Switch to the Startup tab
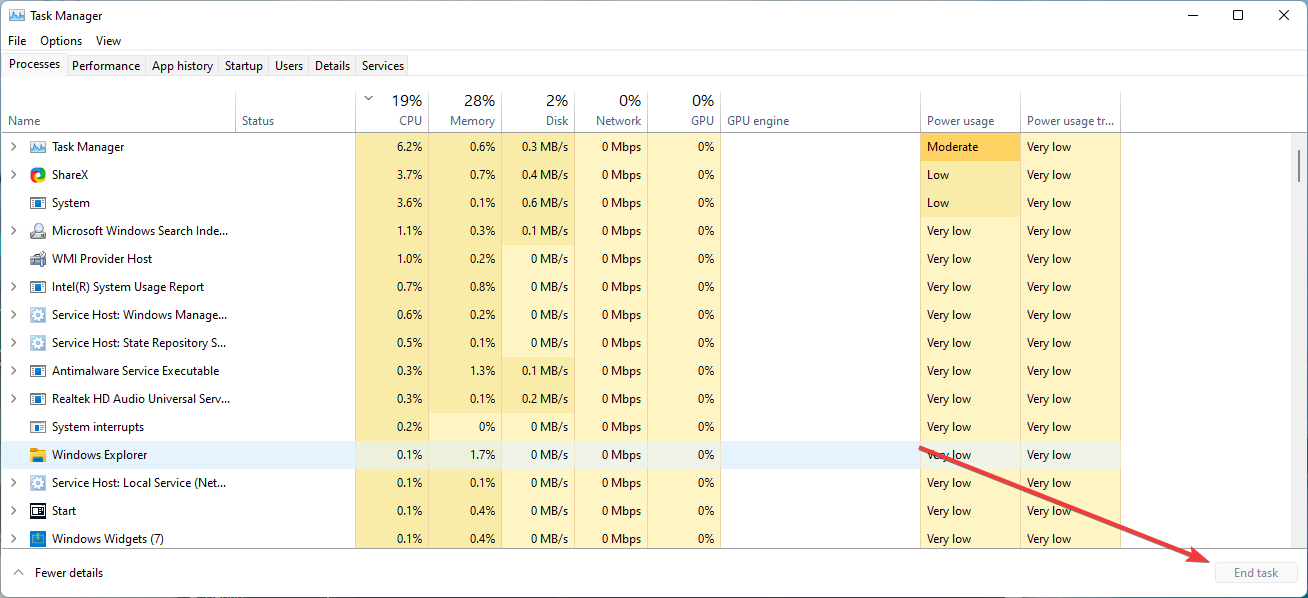 pos(244,66)
